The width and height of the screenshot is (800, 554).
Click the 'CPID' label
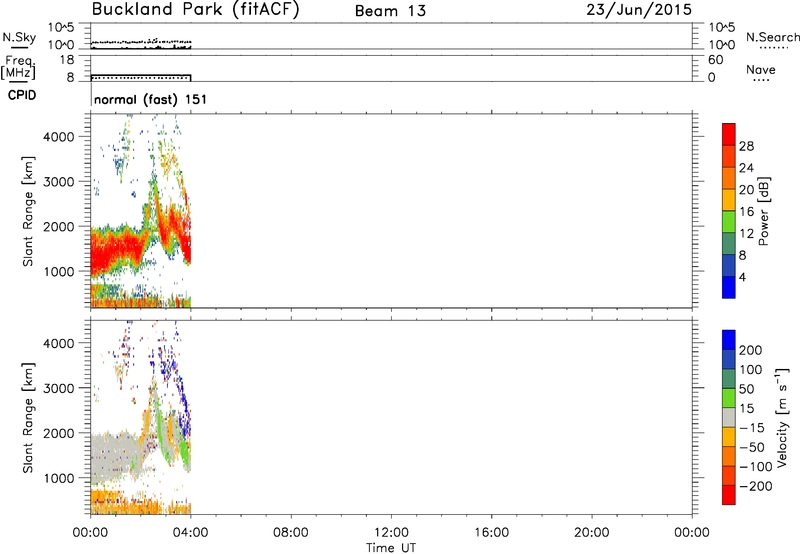[x=22, y=95]
